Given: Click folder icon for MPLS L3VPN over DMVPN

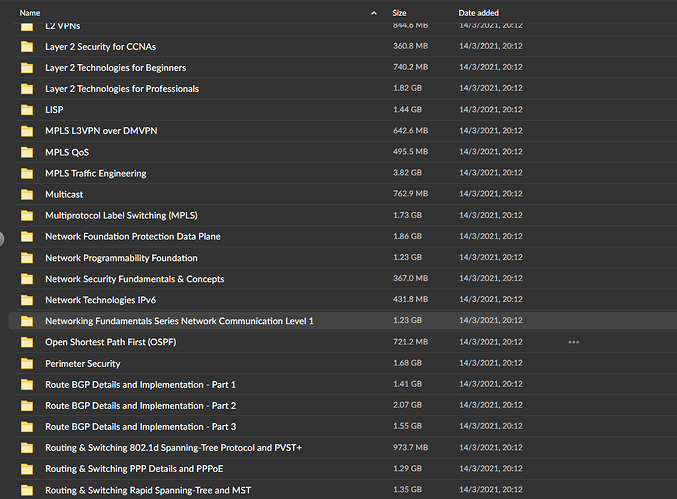Looking at the screenshot, I should click(27, 131).
